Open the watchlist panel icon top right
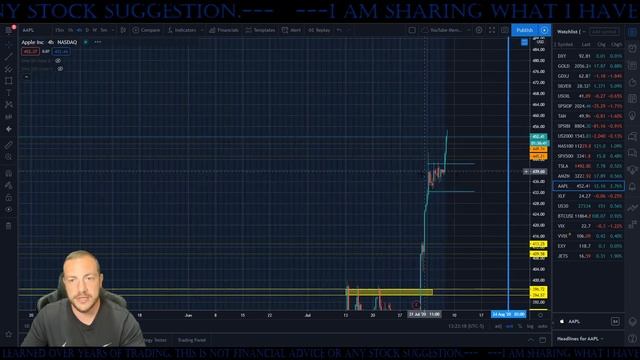 coord(633,33)
